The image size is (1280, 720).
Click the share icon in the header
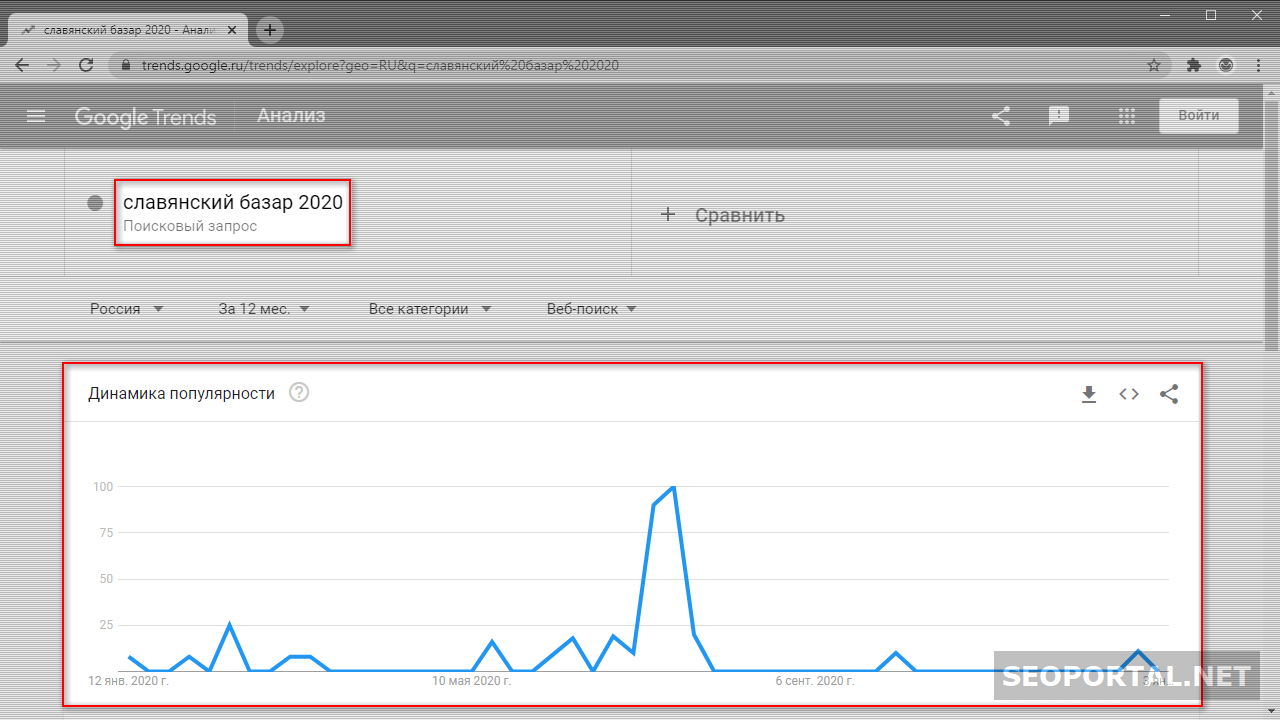(x=1001, y=116)
